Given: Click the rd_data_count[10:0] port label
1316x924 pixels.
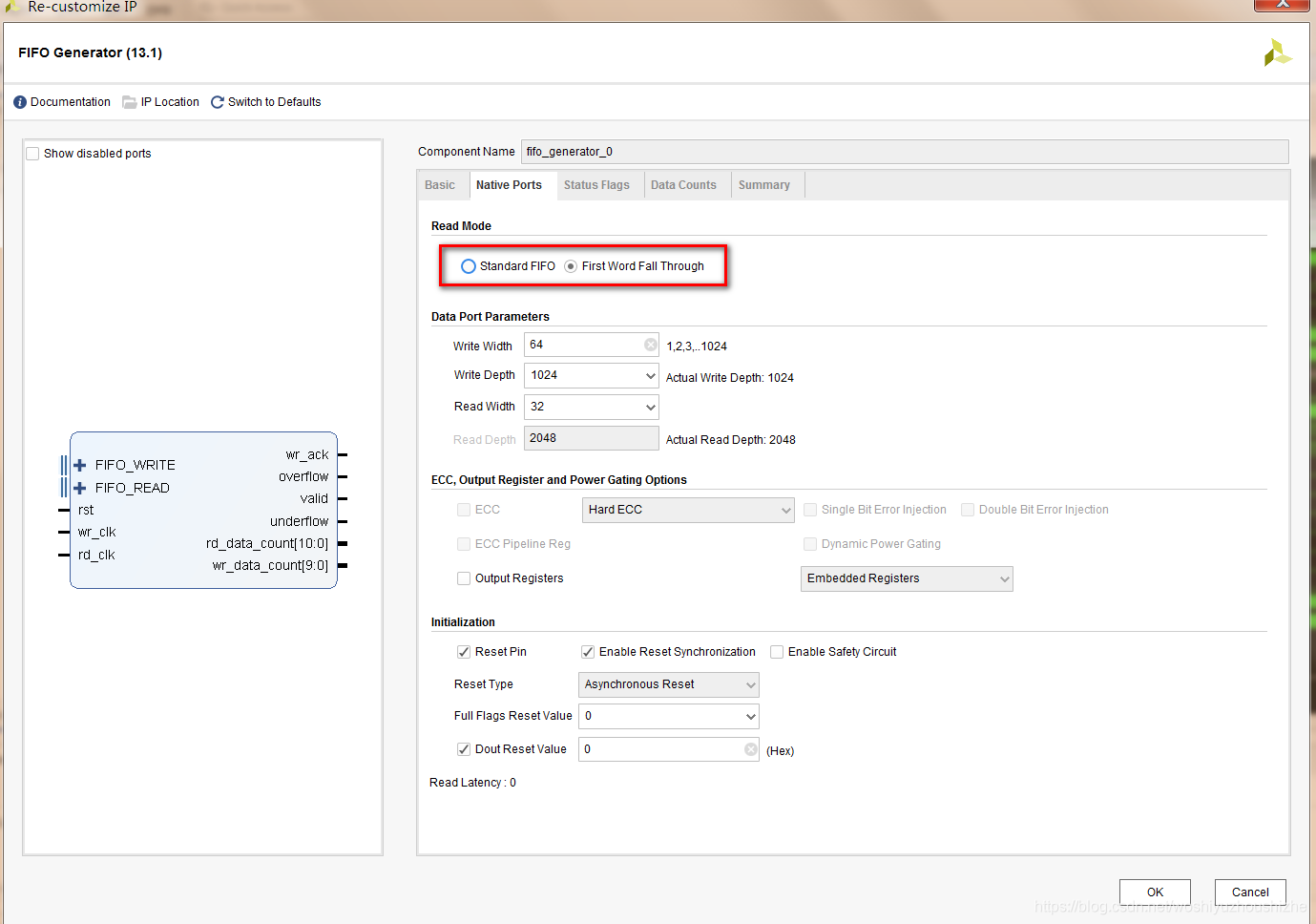Looking at the screenshot, I should click(x=267, y=543).
